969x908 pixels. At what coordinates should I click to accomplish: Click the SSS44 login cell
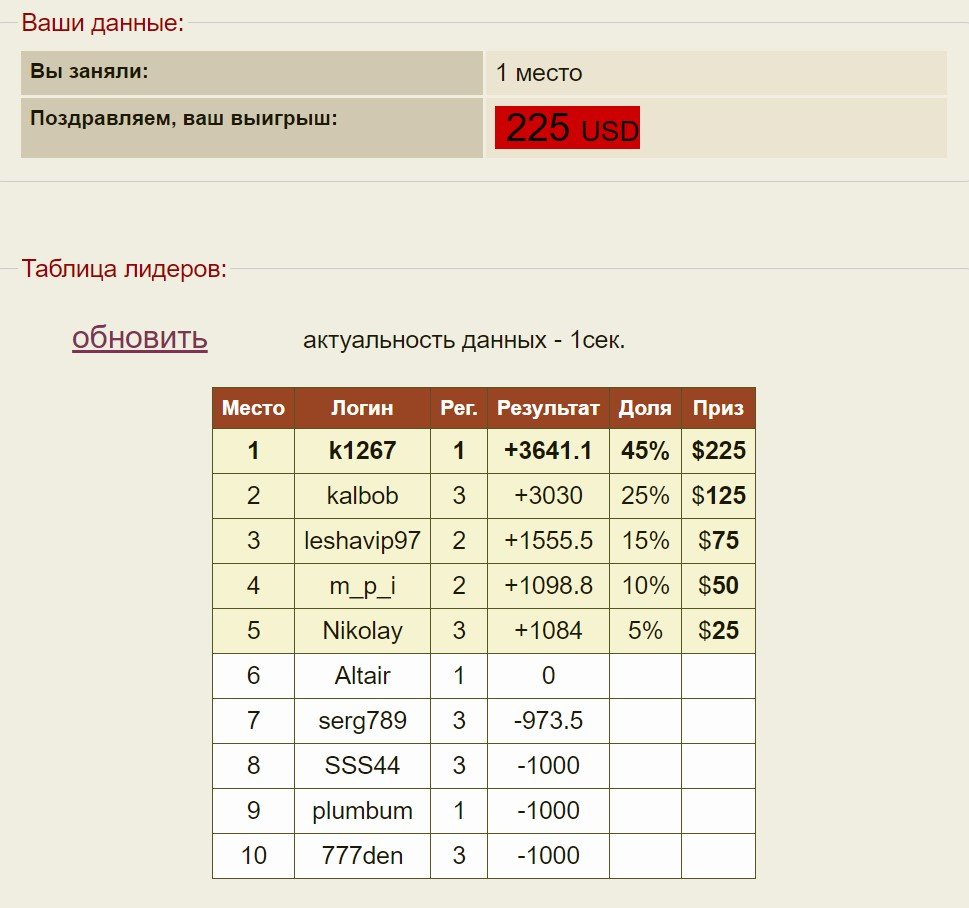pos(362,766)
